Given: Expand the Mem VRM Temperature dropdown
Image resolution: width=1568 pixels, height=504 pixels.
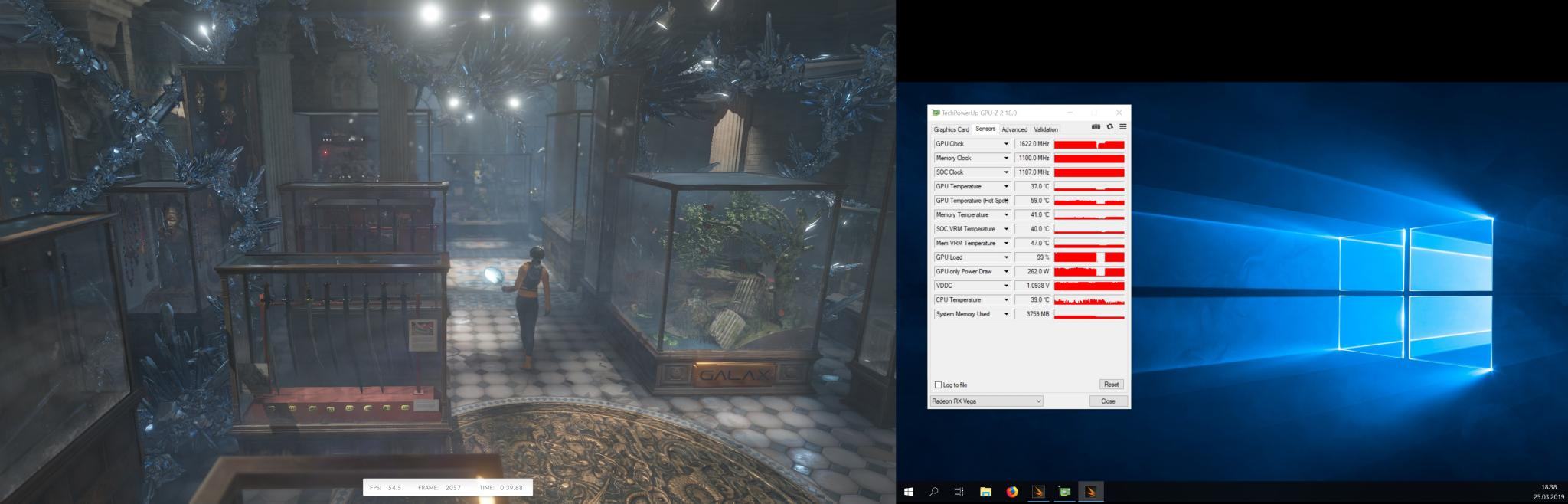Looking at the screenshot, I should [x=1006, y=243].
